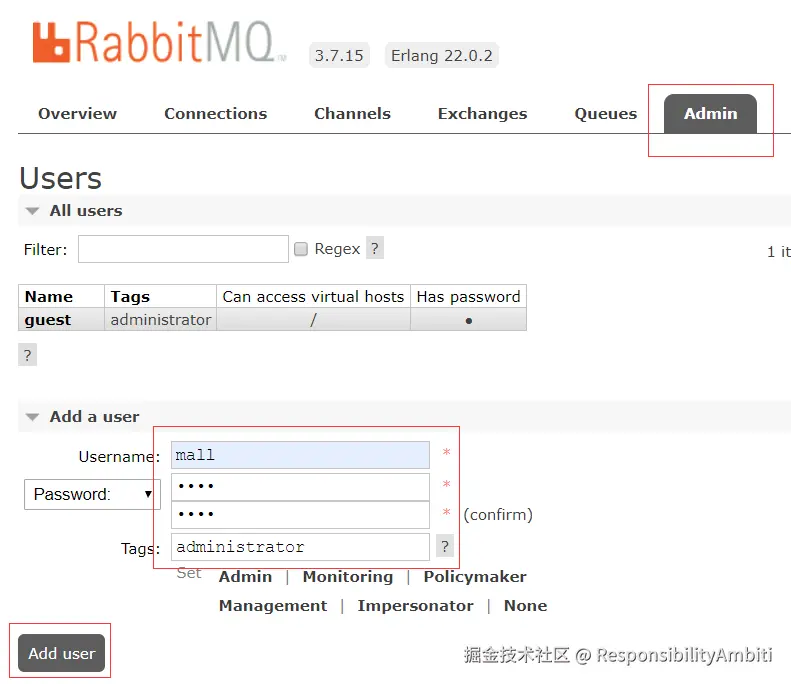791x684 pixels.
Task: Switch to the Exchanges tab
Action: [482, 113]
